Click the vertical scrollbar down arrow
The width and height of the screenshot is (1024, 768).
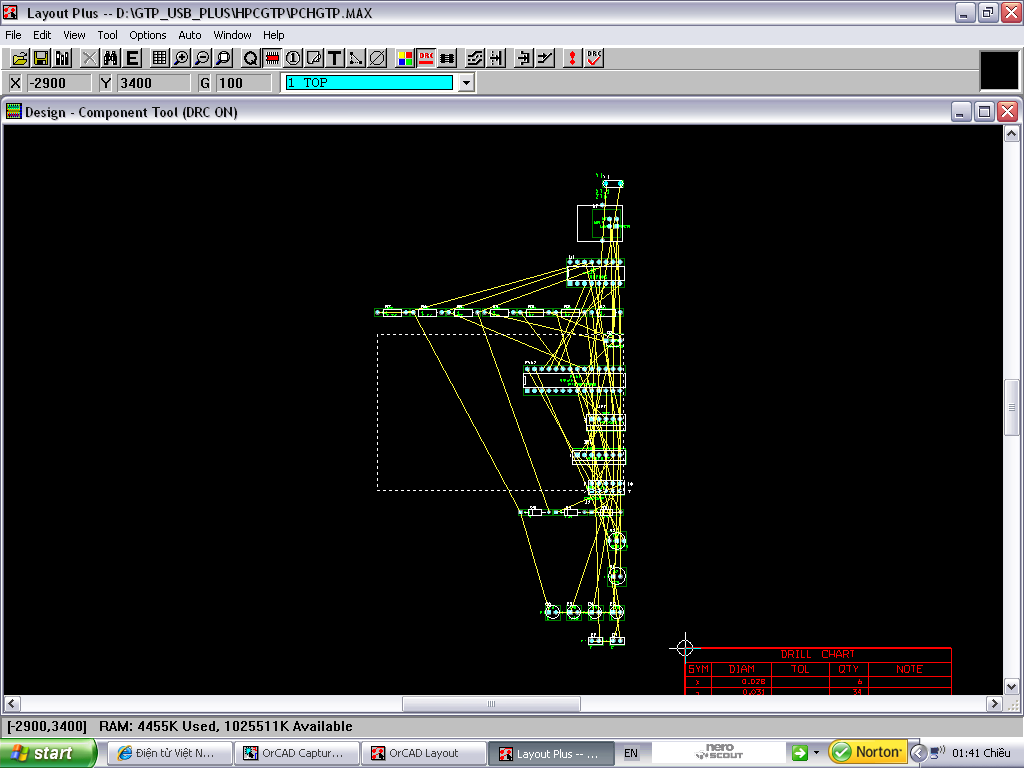coord(1011,686)
